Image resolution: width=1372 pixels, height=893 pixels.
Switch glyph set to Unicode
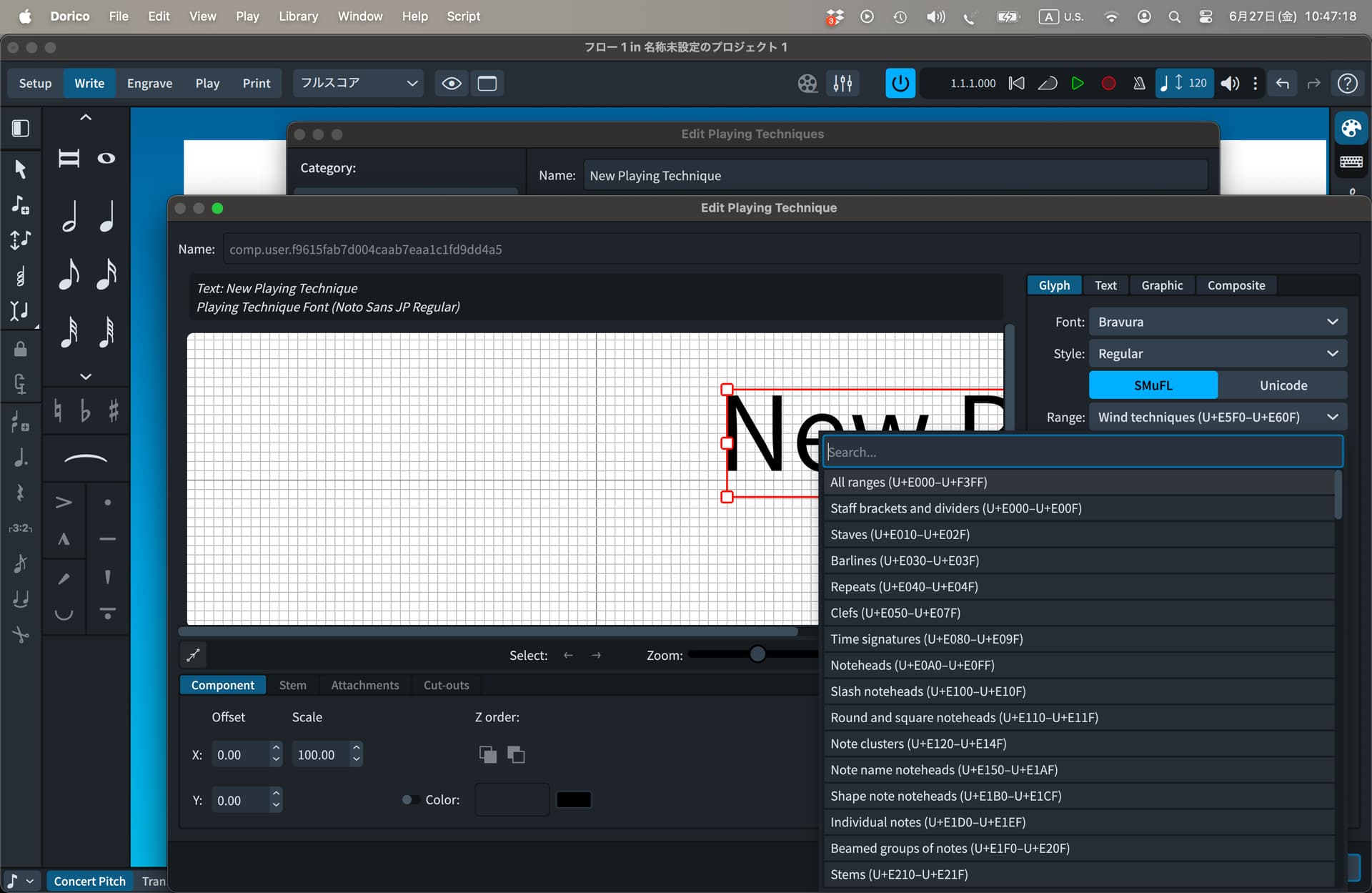coord(1283,385)
